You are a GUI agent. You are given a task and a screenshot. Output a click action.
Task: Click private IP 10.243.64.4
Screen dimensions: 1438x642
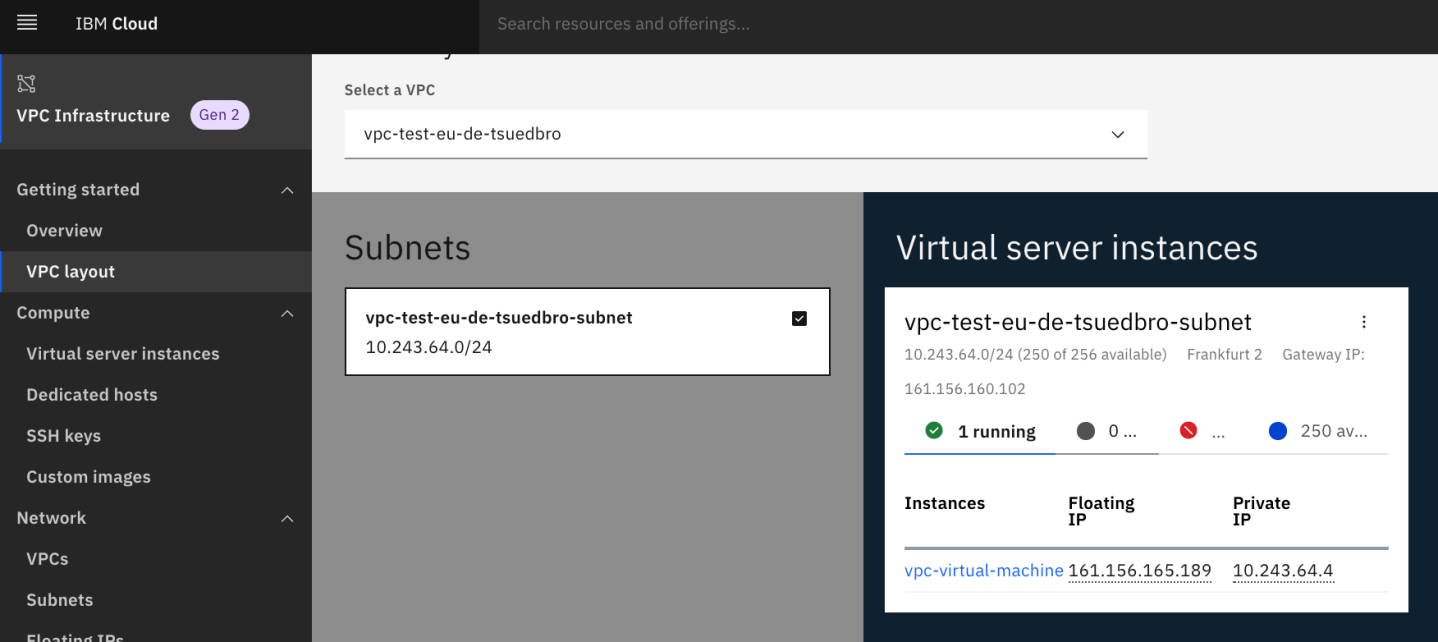1283,570
